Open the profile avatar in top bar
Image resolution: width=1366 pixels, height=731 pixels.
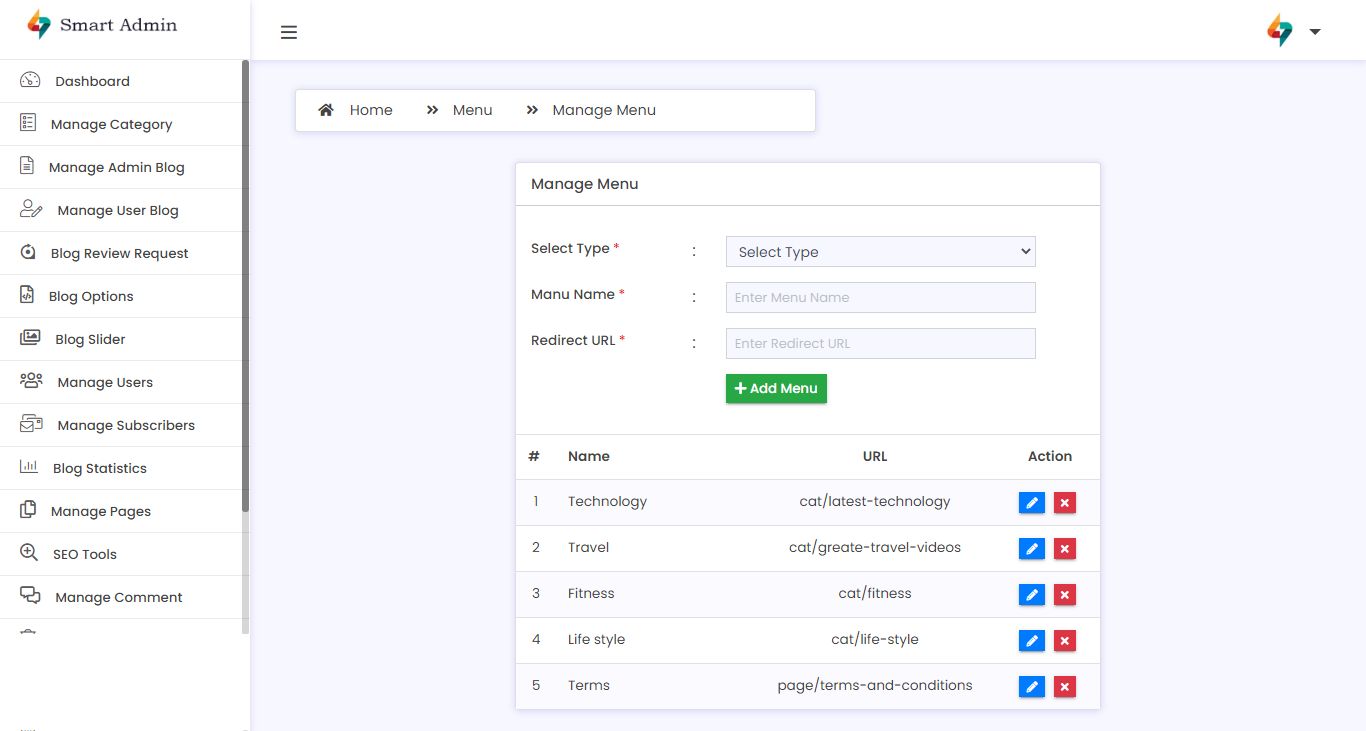(1280, 30)
